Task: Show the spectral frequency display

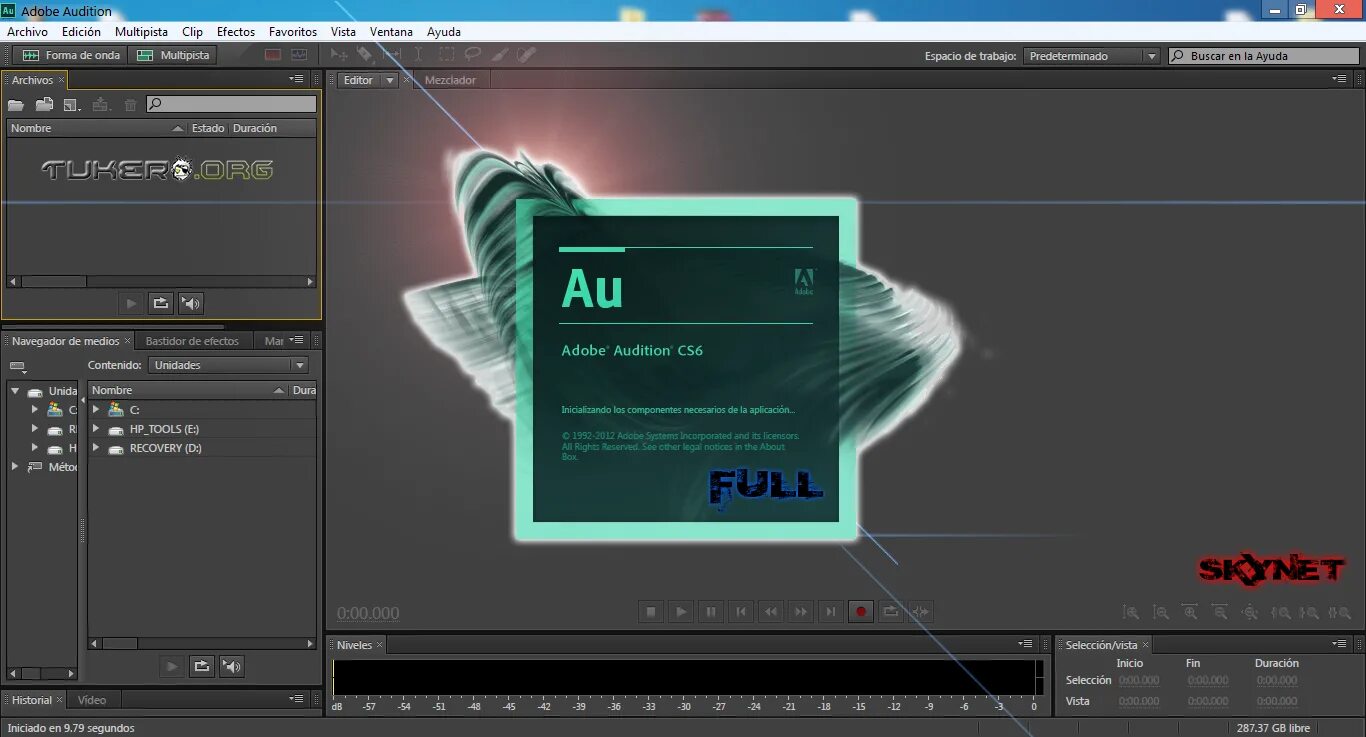Action: point(273,56)
